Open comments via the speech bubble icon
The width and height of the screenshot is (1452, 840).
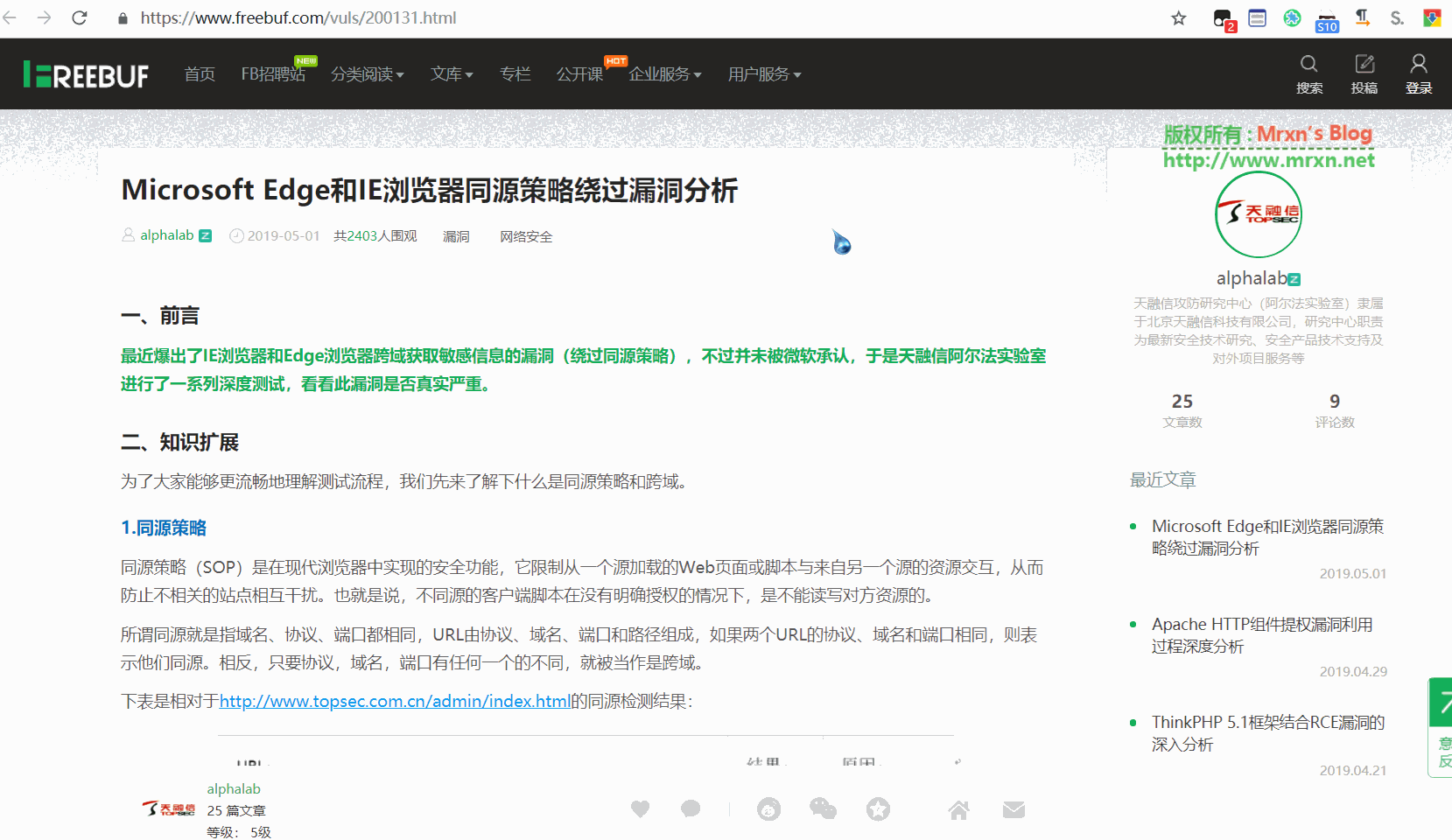691,809
